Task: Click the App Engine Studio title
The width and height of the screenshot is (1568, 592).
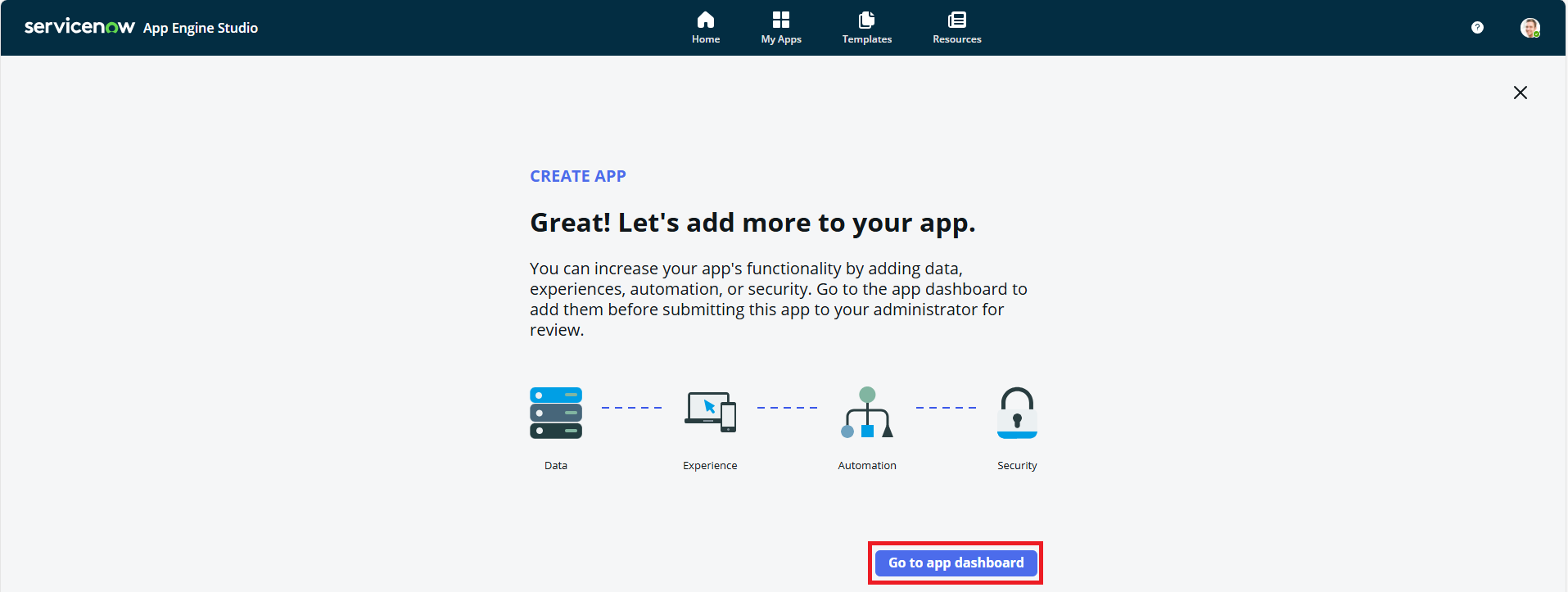Action: click(201, 28)
